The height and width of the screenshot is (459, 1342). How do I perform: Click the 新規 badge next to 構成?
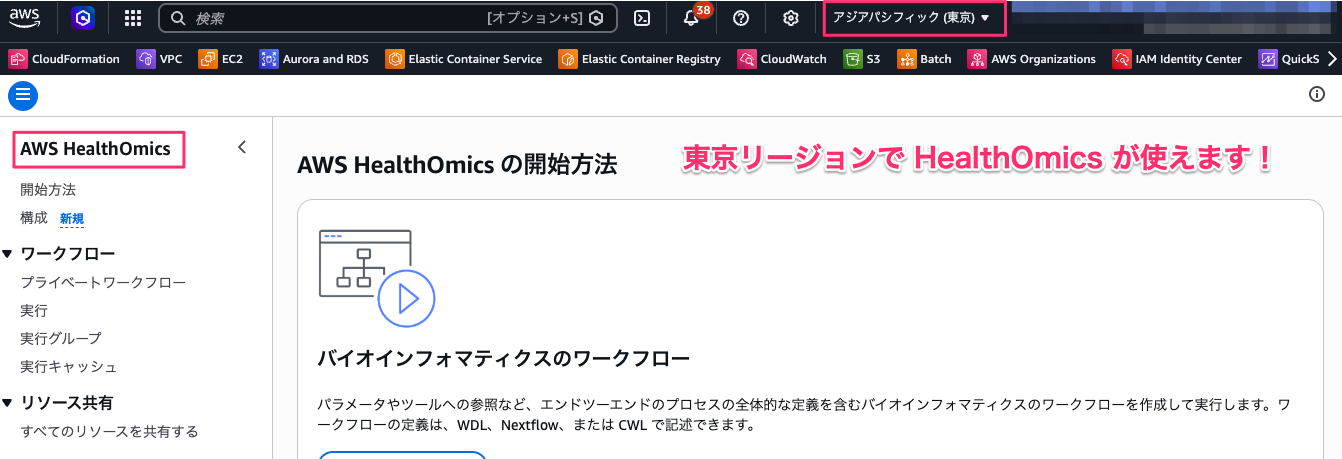[71, 218]
